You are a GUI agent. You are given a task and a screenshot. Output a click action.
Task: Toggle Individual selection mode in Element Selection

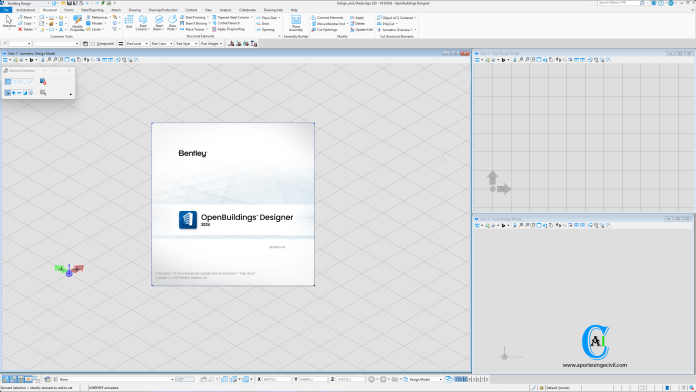click(8, 82)
